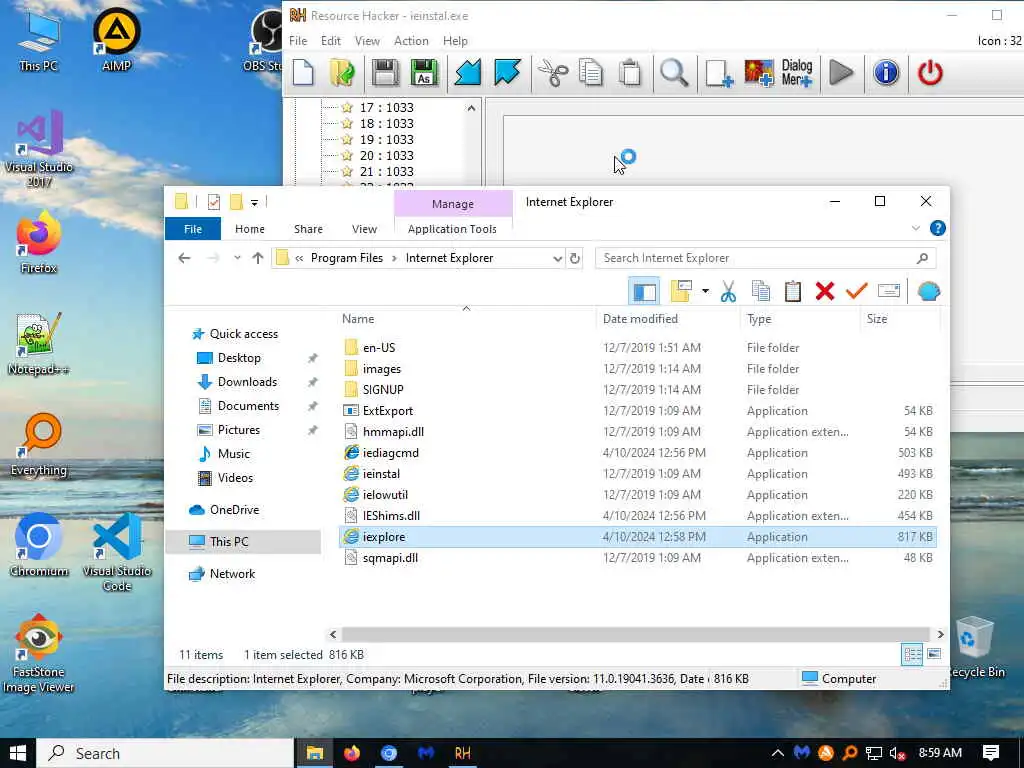The image size is (1024, 768).
Task: Click Save As icon in Resource Hacker
Action: click(423, 72)
